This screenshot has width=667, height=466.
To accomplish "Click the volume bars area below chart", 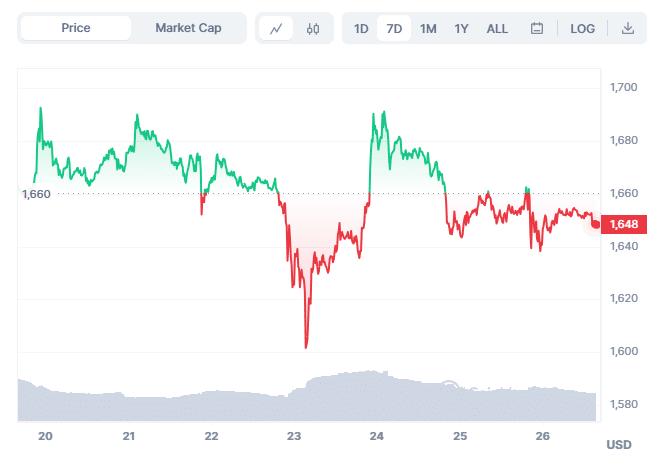I will [x=300, y=400].
